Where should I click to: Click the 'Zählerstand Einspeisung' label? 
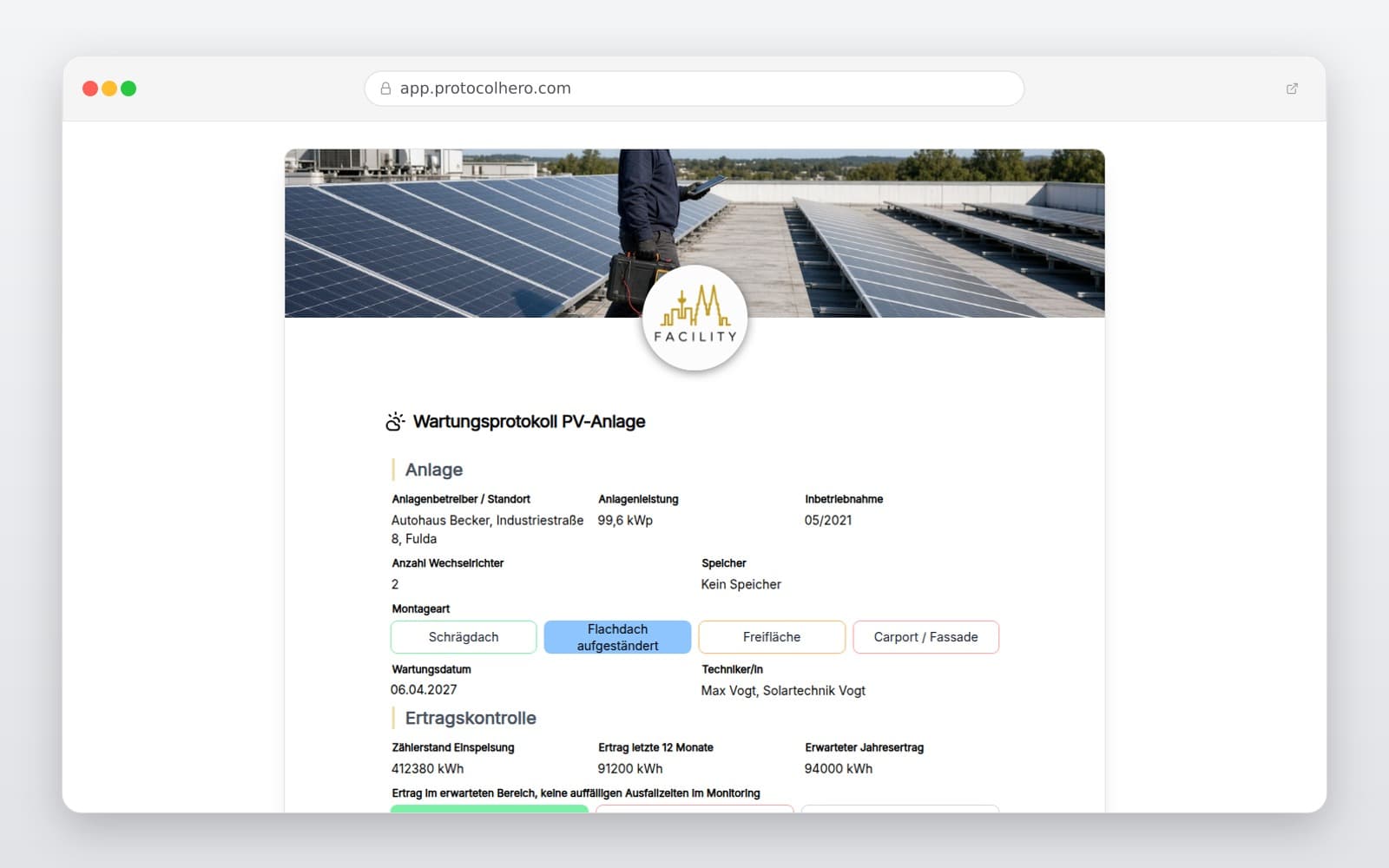point(453,747)
